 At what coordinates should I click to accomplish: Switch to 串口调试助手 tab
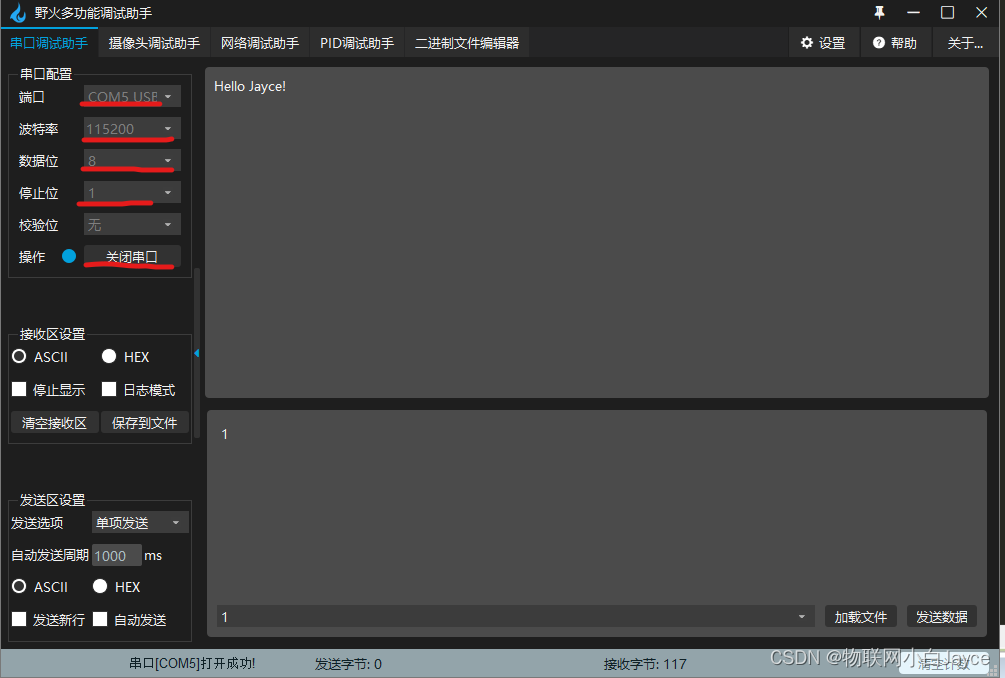click(x=49, y=43)
